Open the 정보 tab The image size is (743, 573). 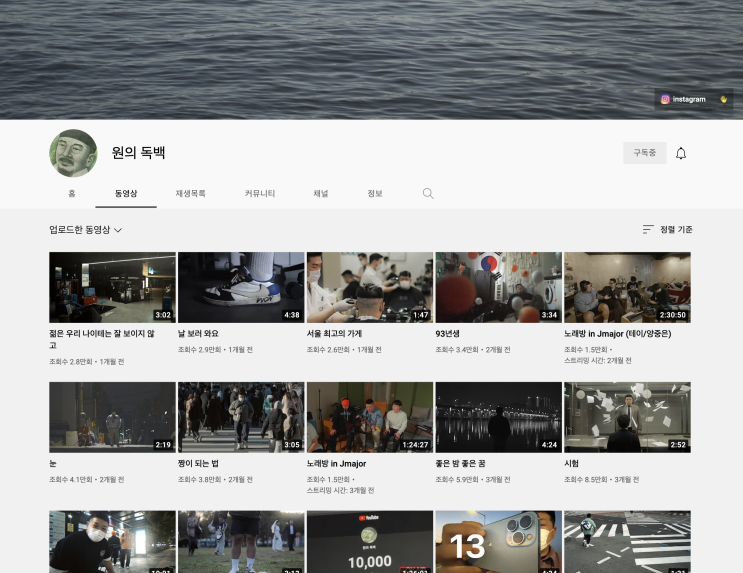click(x=375, y=193)
